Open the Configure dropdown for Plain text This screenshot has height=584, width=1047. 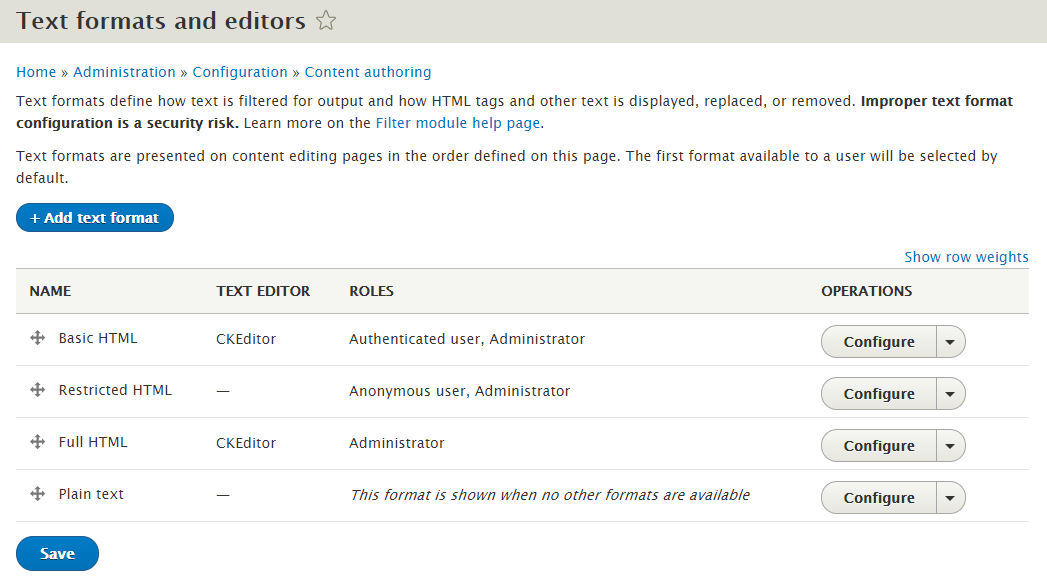(948, 497)
